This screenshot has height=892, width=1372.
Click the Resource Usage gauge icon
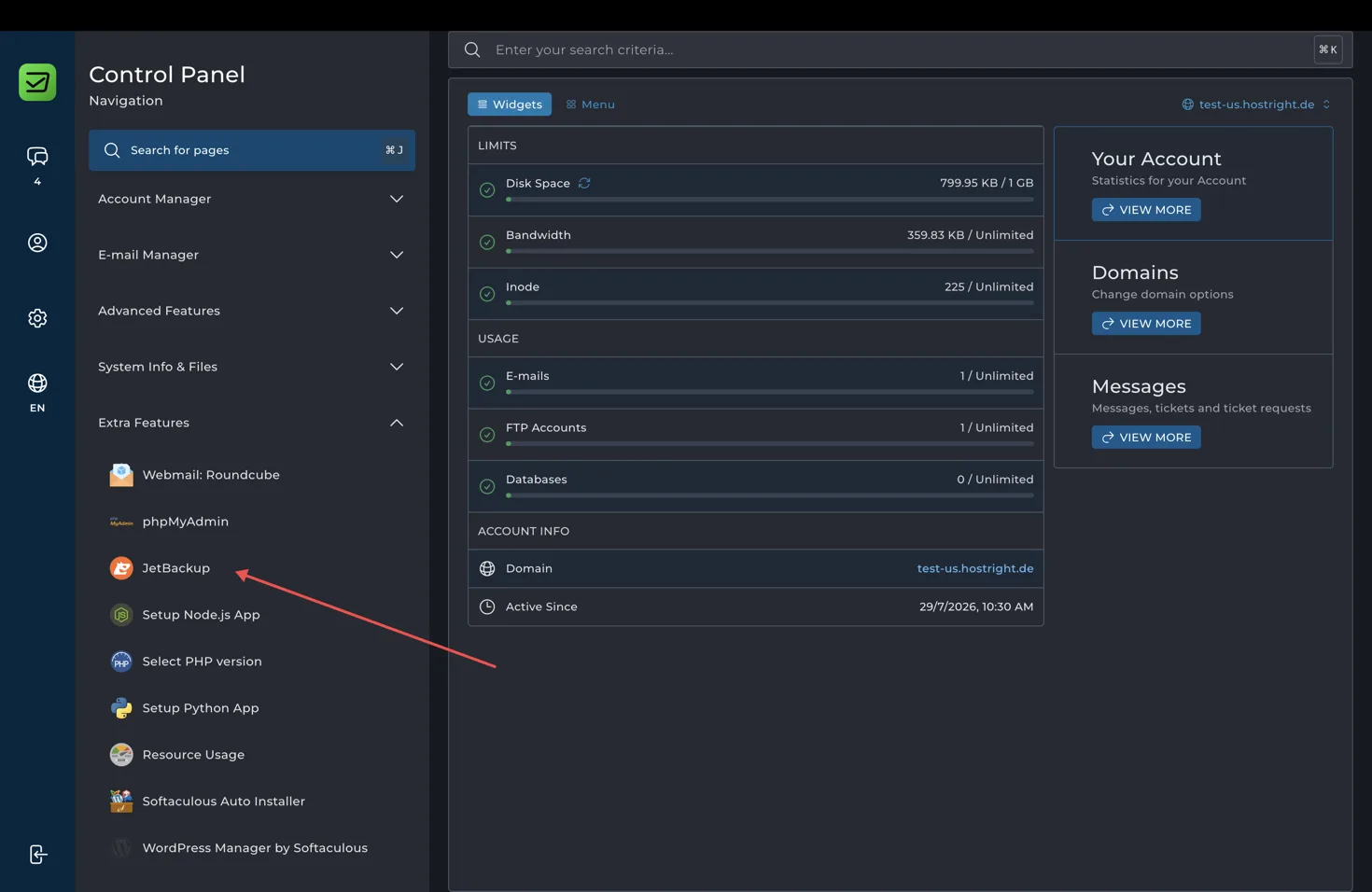click(121, 755)
